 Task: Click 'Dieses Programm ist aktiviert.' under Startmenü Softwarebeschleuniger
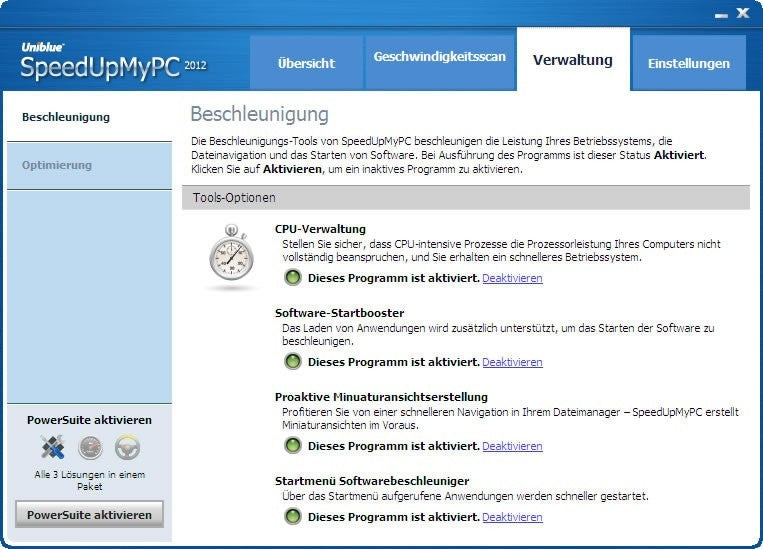(394, 517)
